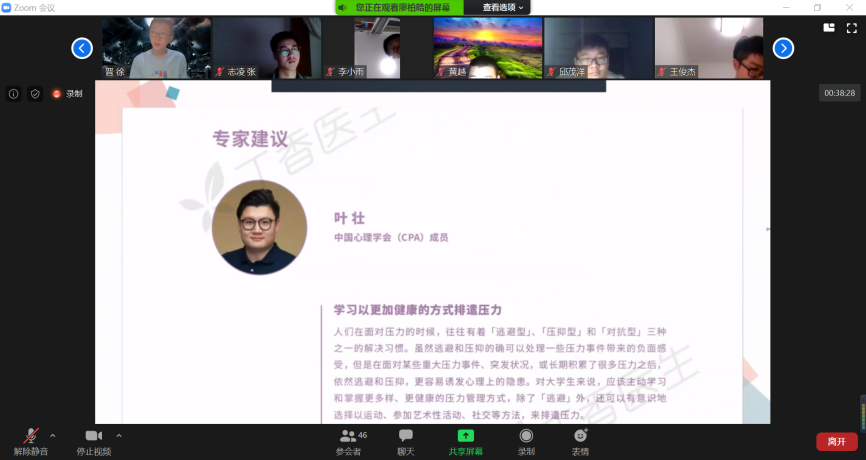Open the 参会者 participants panel
This screenshot has width=866, height=460.
[x=350, y=436]
